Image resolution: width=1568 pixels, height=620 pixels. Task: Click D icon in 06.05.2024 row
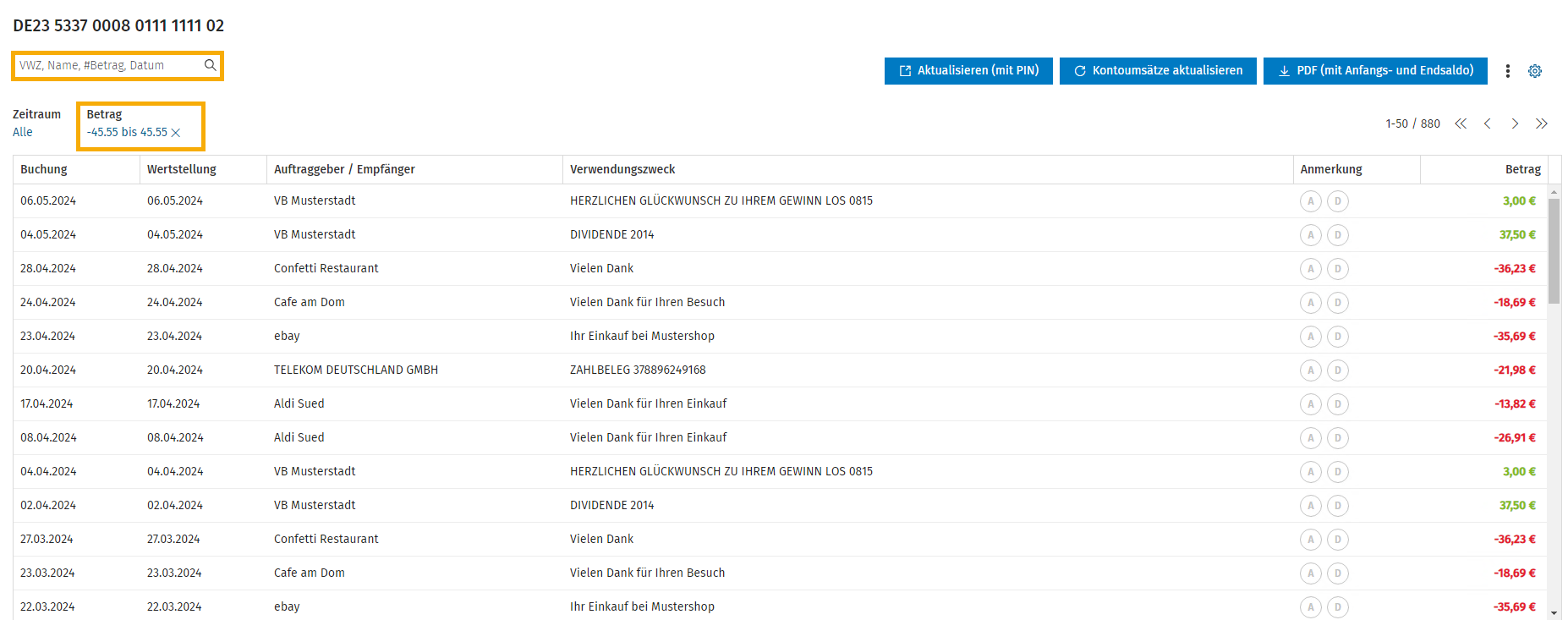click(1338, 201)
